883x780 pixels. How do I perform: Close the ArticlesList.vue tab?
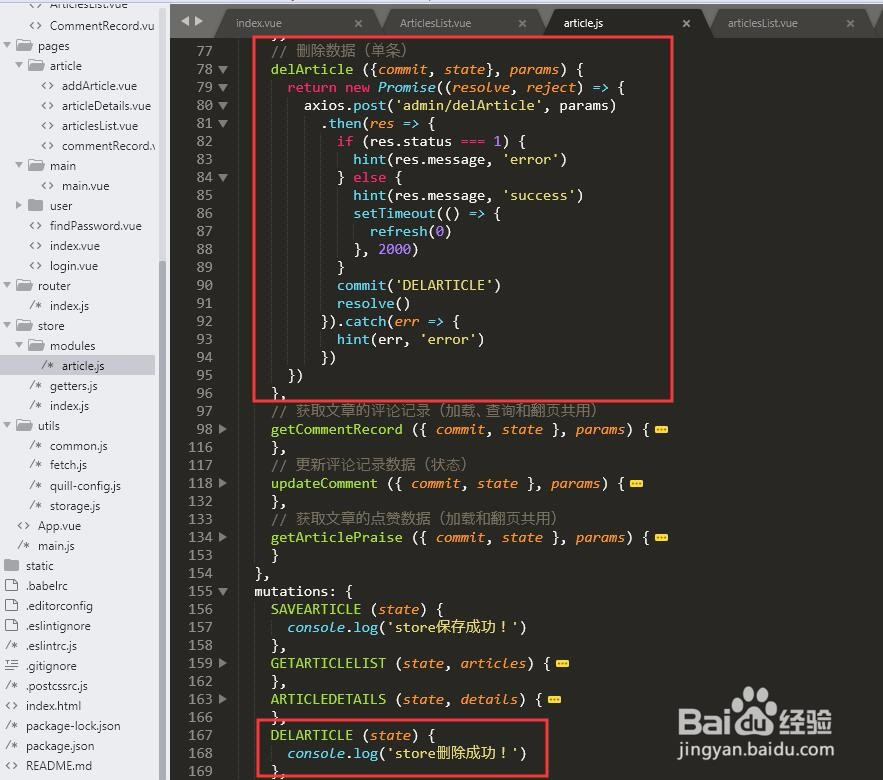click(x=522, y=24)
